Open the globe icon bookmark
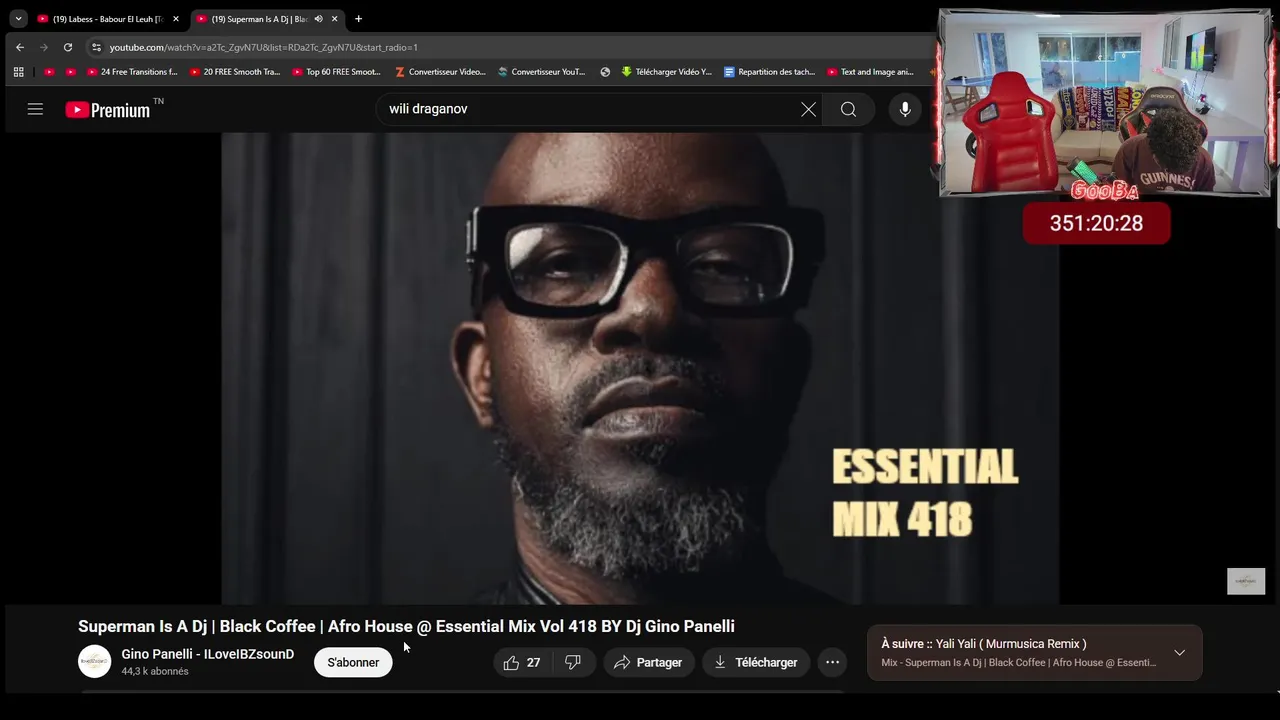Screen dimensions: 1280x720 (605, 72)
